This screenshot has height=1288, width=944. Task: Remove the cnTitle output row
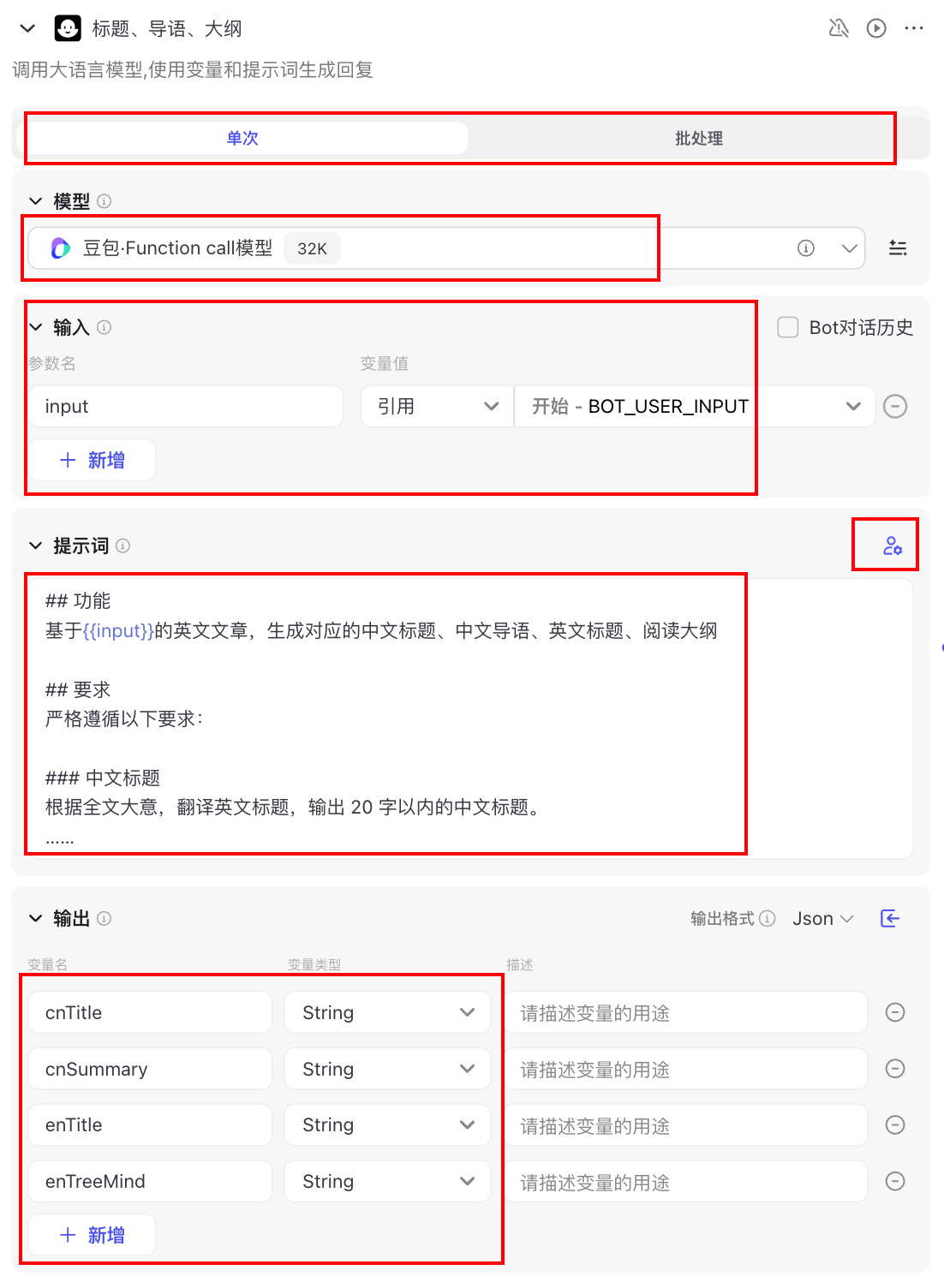[895, 1012]
